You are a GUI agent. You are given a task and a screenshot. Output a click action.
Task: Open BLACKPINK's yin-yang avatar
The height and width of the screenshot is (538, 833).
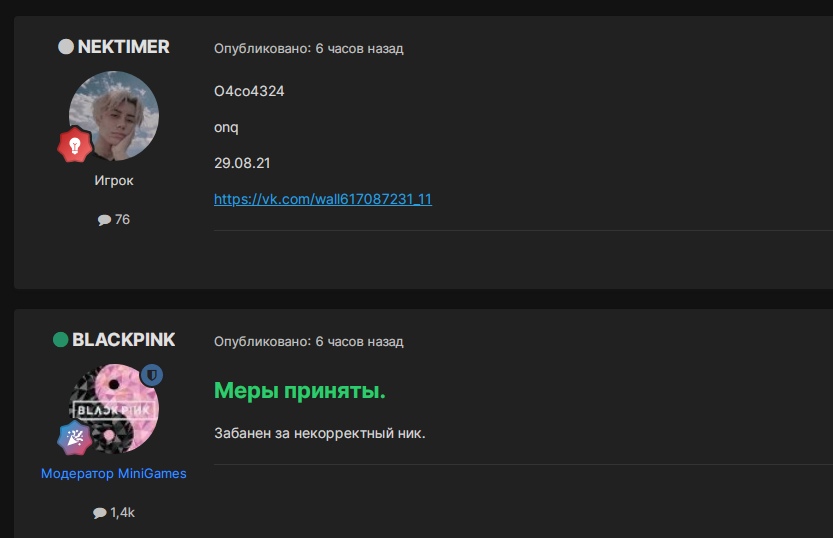pos(114,408)
